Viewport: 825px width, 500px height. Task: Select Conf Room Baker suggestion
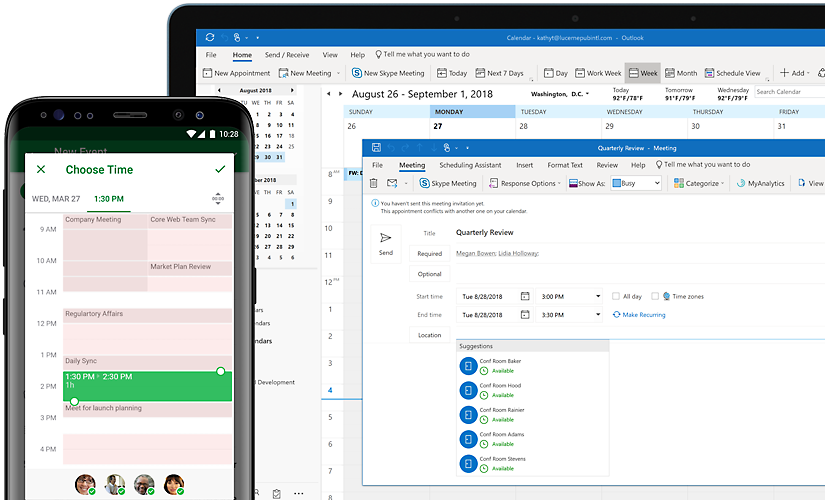[500, 365]
